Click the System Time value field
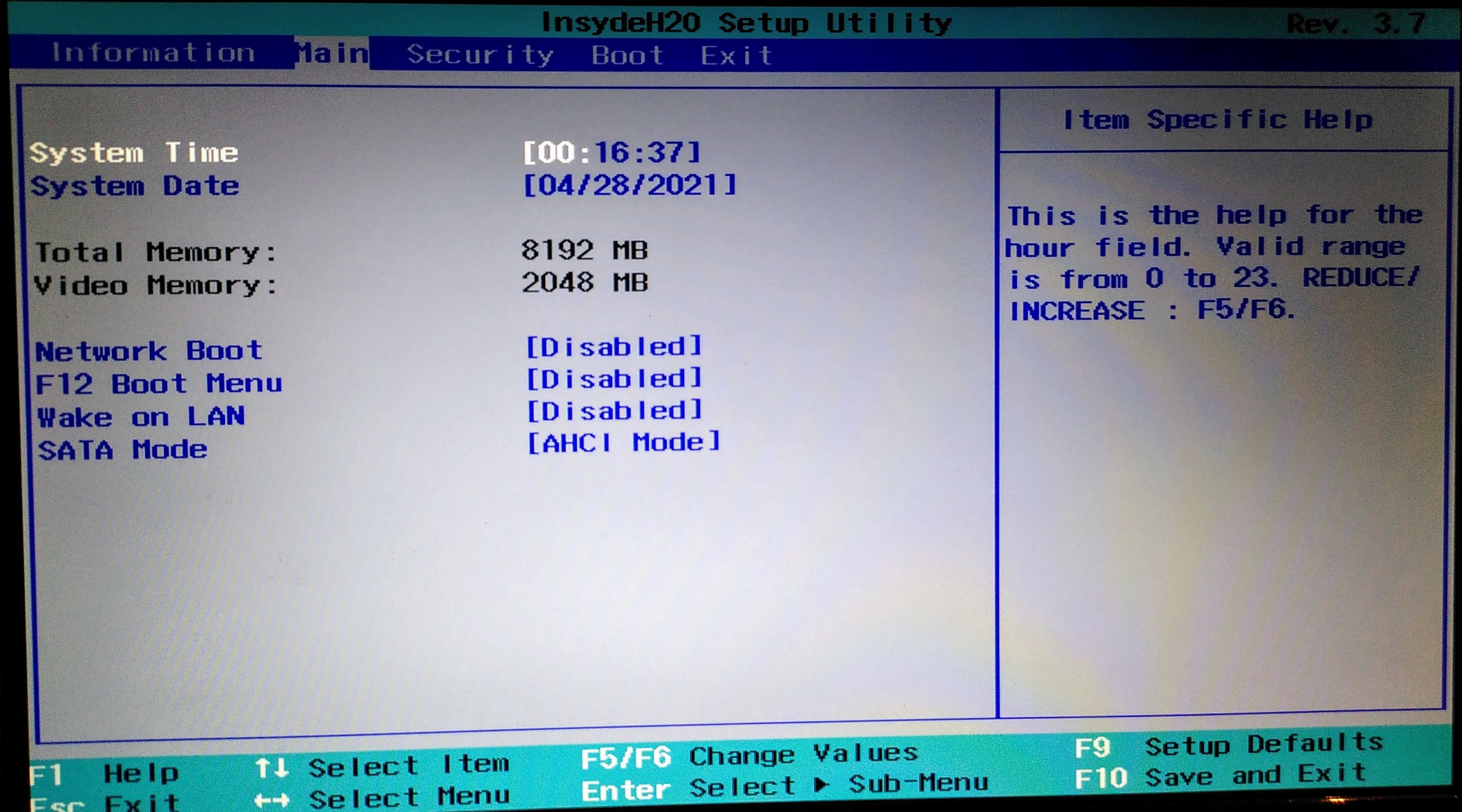This screenshot has height=812, width=1462. tap(611, 152)
